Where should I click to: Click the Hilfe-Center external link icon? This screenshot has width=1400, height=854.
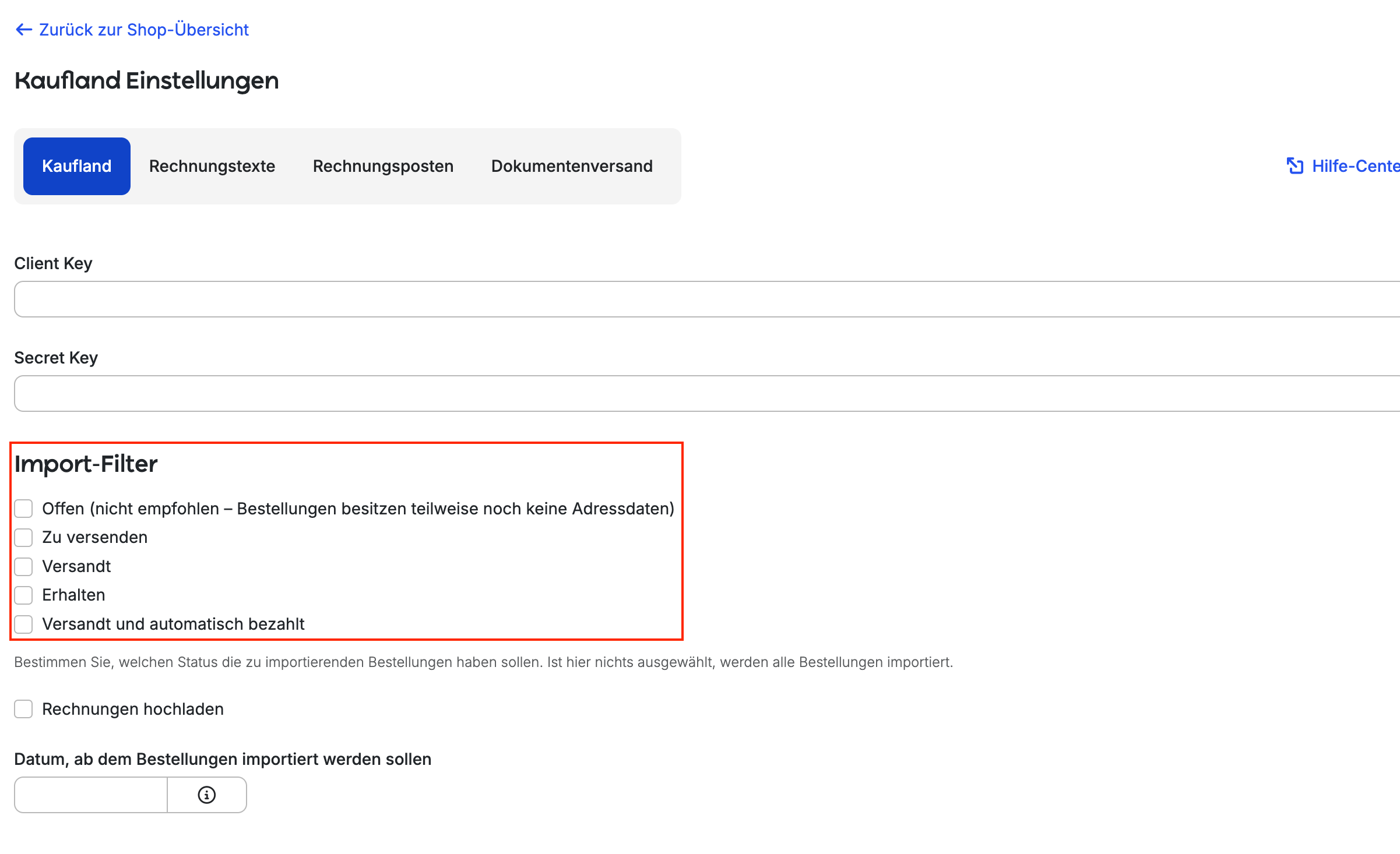[x=1295, y=166]
